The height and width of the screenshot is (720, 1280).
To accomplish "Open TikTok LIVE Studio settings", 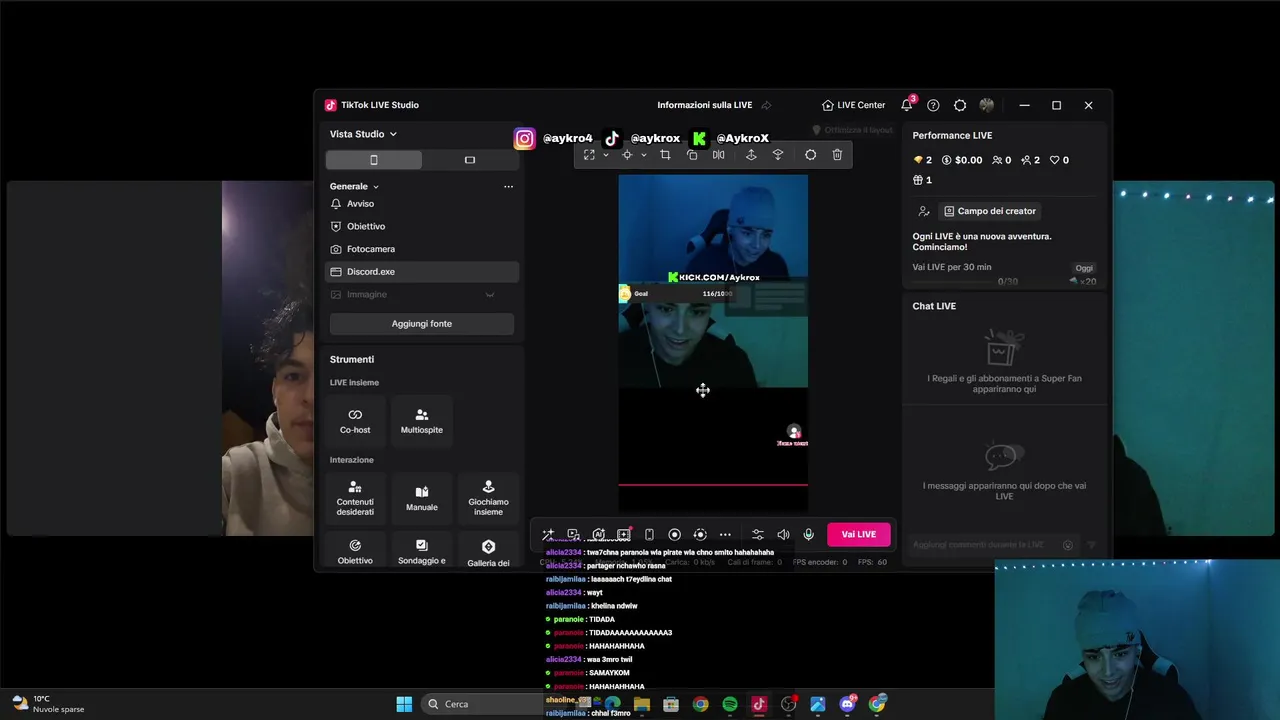I will [960, 105].
